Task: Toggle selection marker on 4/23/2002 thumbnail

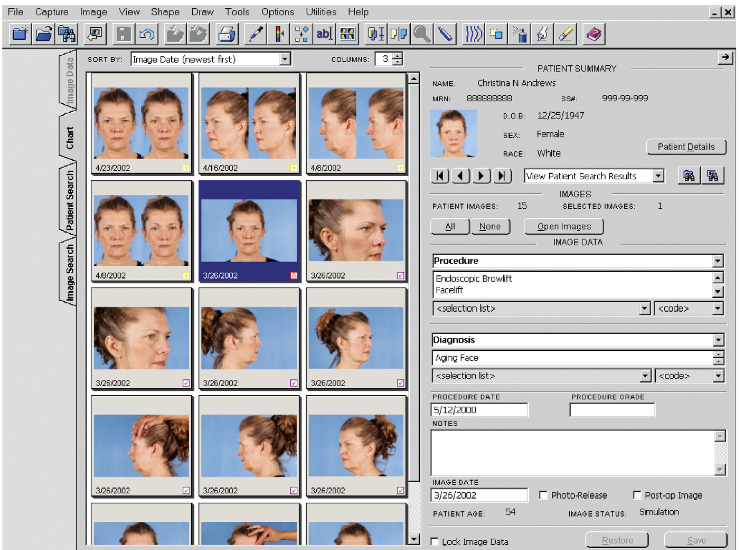Action: click(x=186, y=168)
